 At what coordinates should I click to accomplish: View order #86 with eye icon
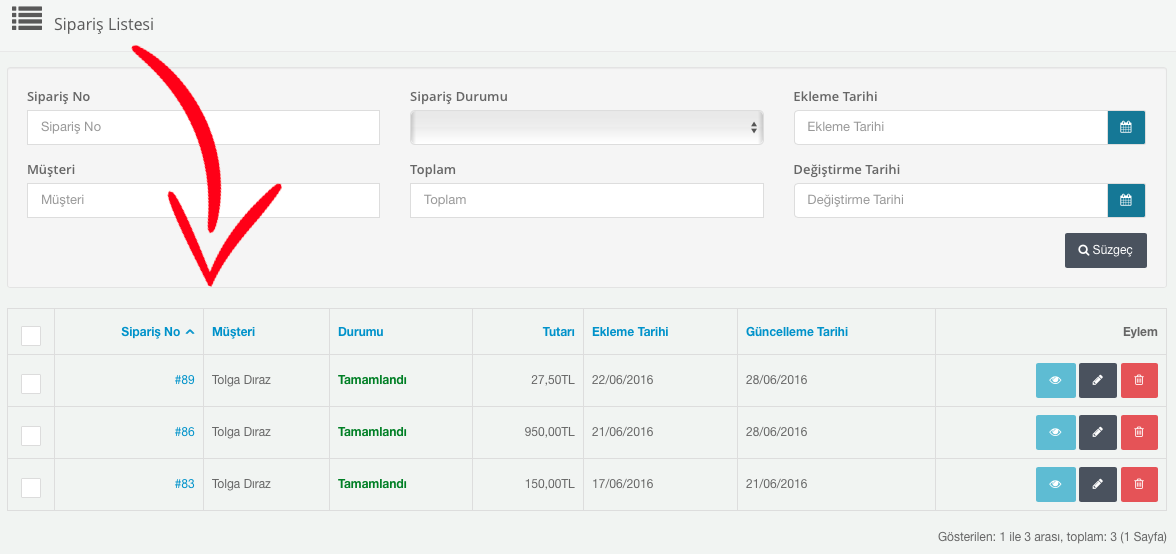pos(1055,432)
